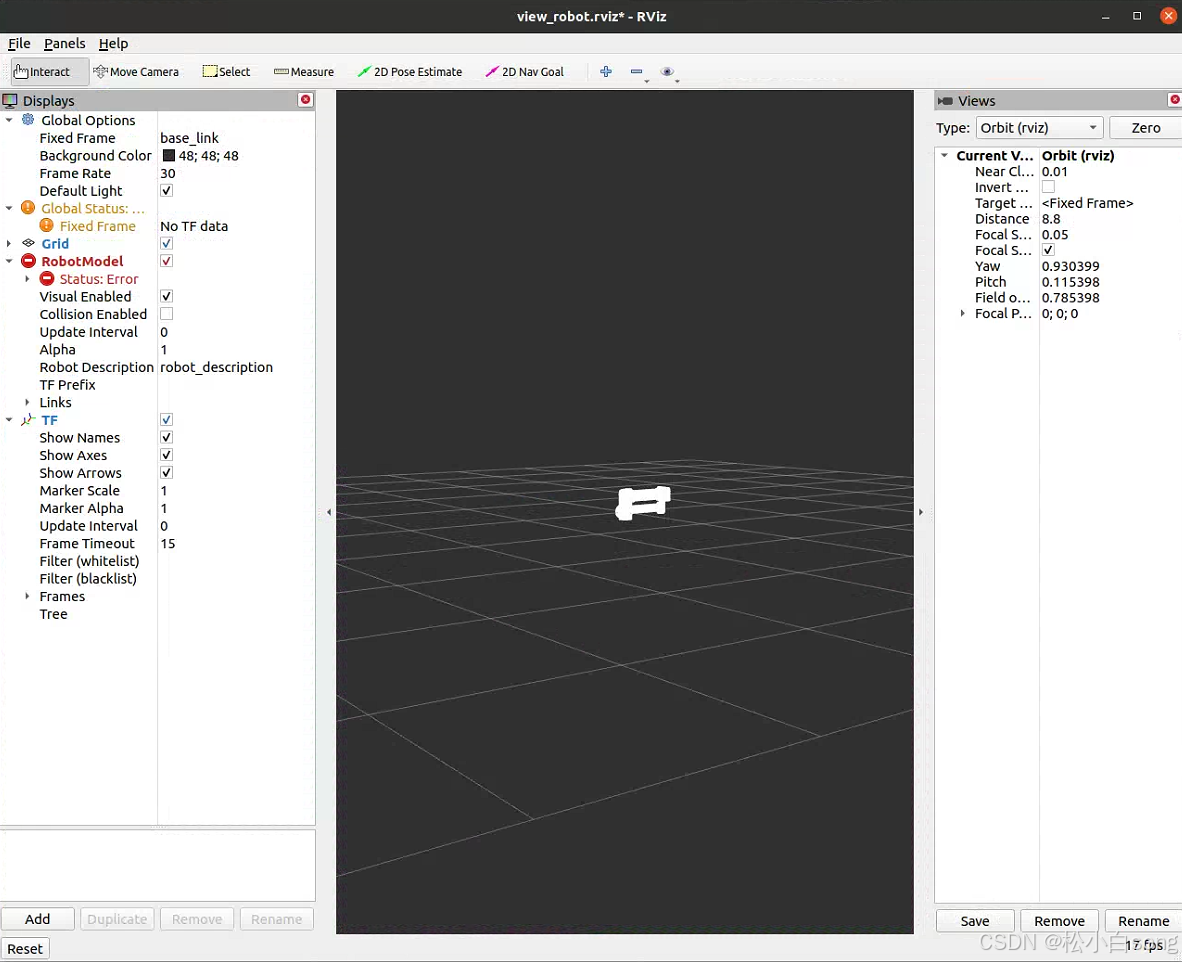Click the blue plus add-tool icon
The height and width of the screenshot is (962, 1182).
pyautogui.click(x=605, y=72)
